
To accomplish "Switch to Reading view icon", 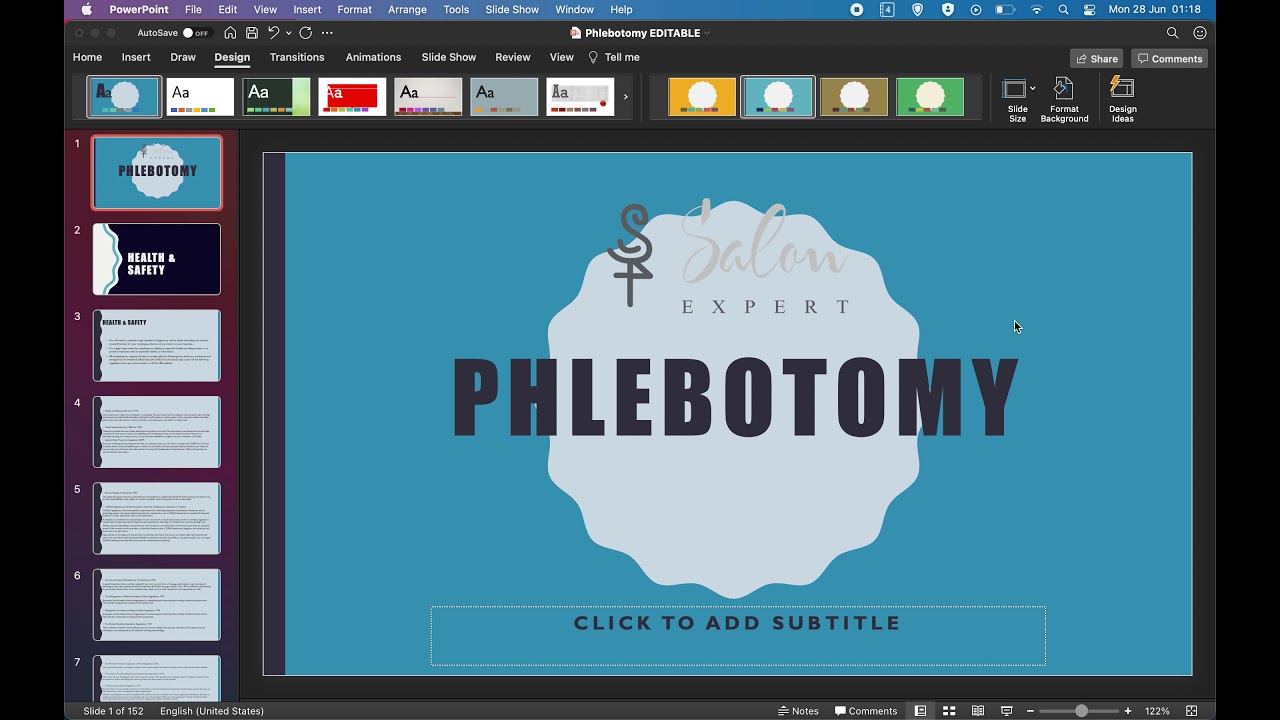I will click(978, 711).
